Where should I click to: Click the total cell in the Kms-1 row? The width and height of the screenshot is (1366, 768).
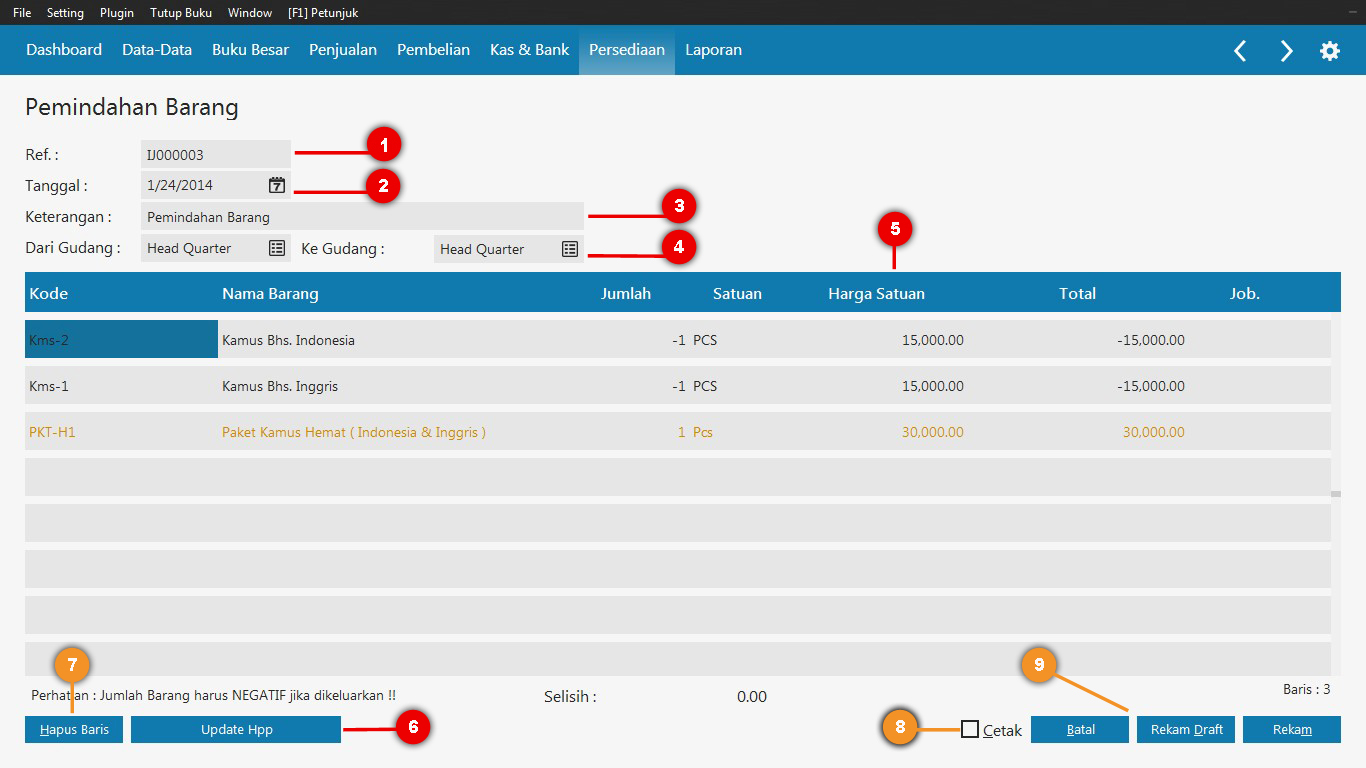(x=1151, y=386)
